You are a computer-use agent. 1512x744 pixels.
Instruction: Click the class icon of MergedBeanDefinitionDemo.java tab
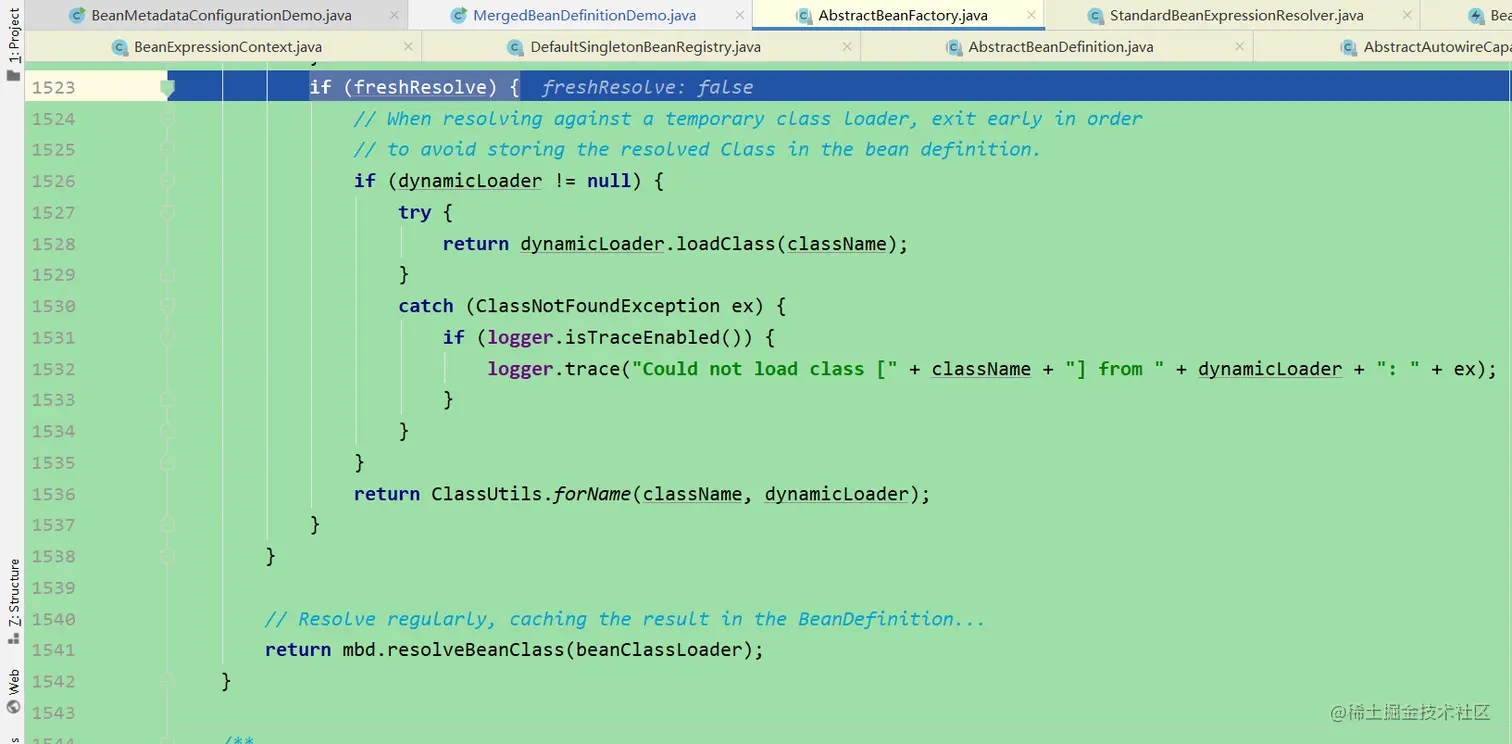[x=459, y=15]
